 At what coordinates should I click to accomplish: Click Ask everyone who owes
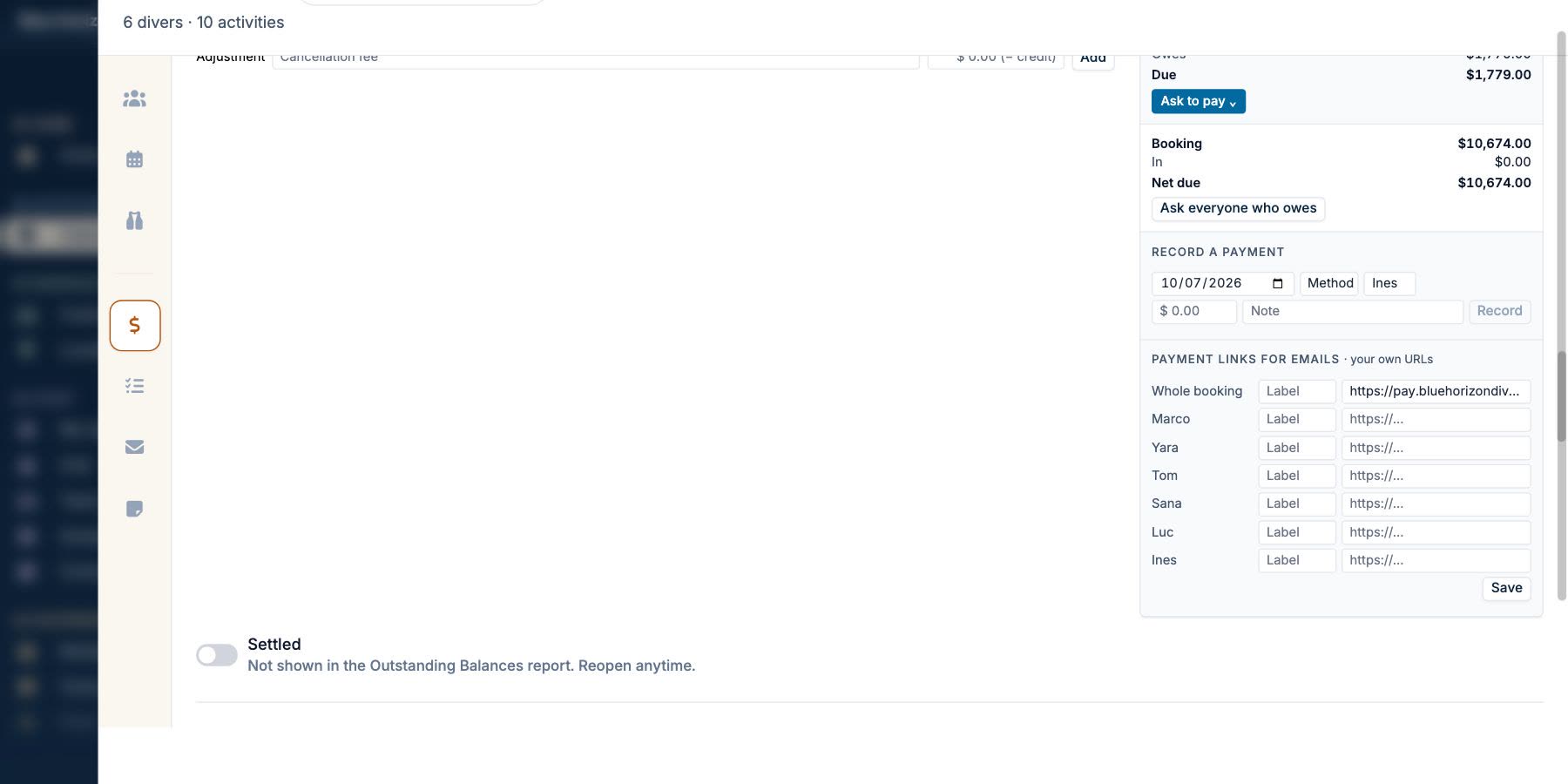point(1238,208)
